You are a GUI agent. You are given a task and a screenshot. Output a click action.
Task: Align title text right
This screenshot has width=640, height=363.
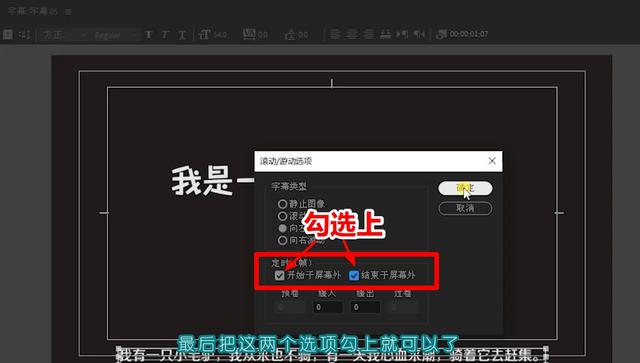[x=369, y=35]
